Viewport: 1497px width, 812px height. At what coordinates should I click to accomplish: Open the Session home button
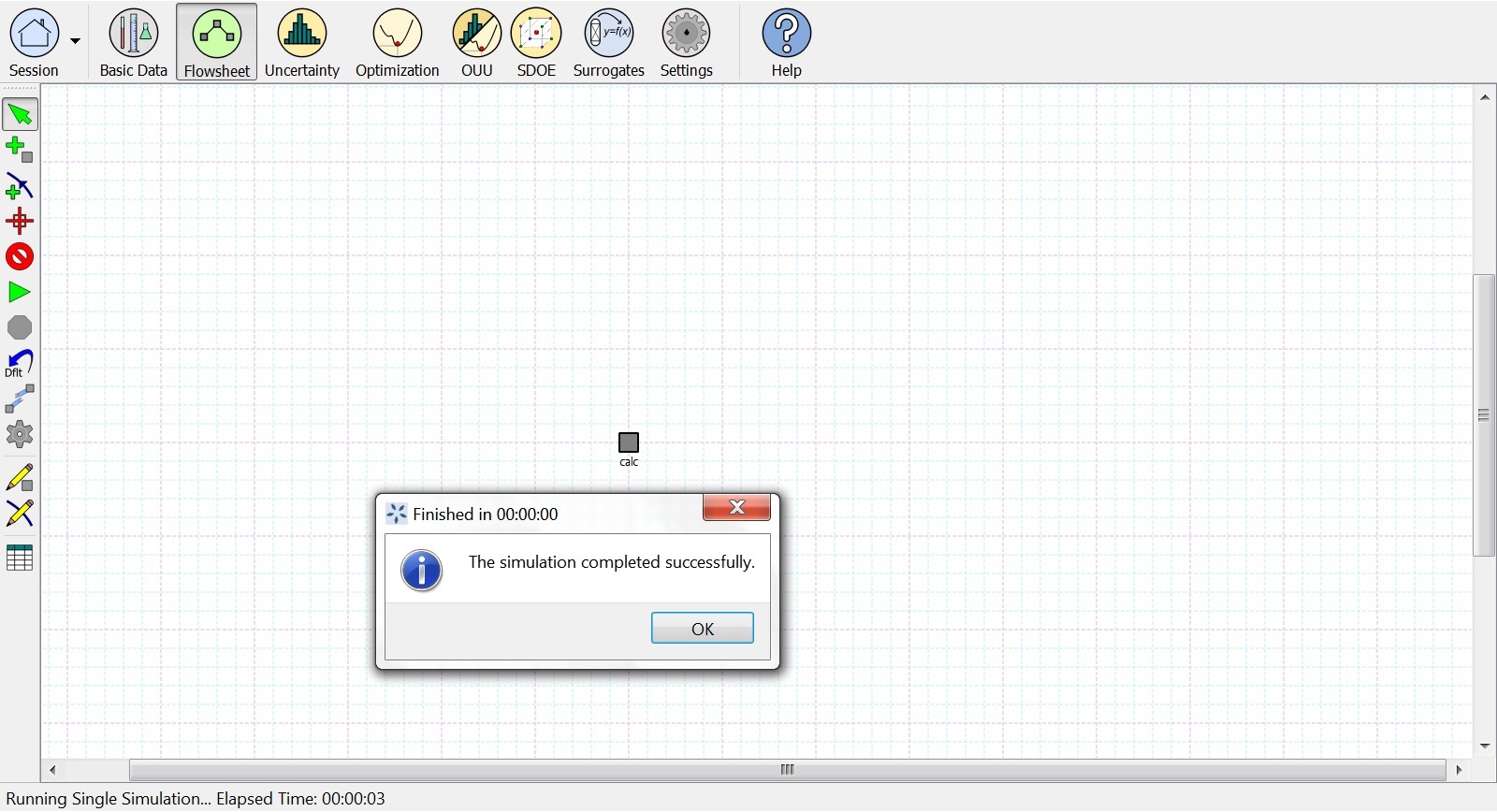pos(35,42)
